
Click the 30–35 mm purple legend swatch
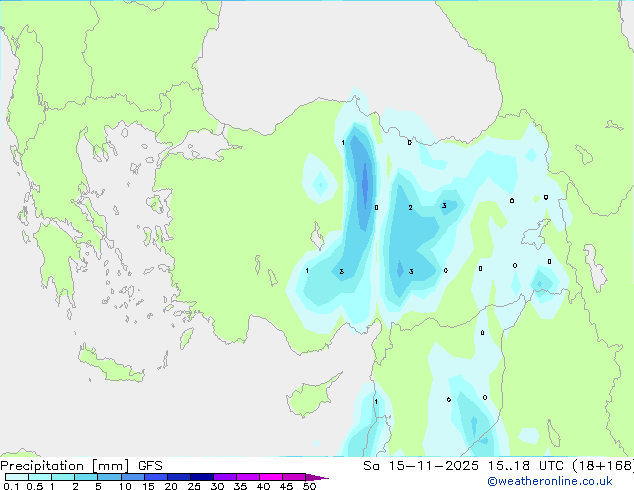coord(224,477)
